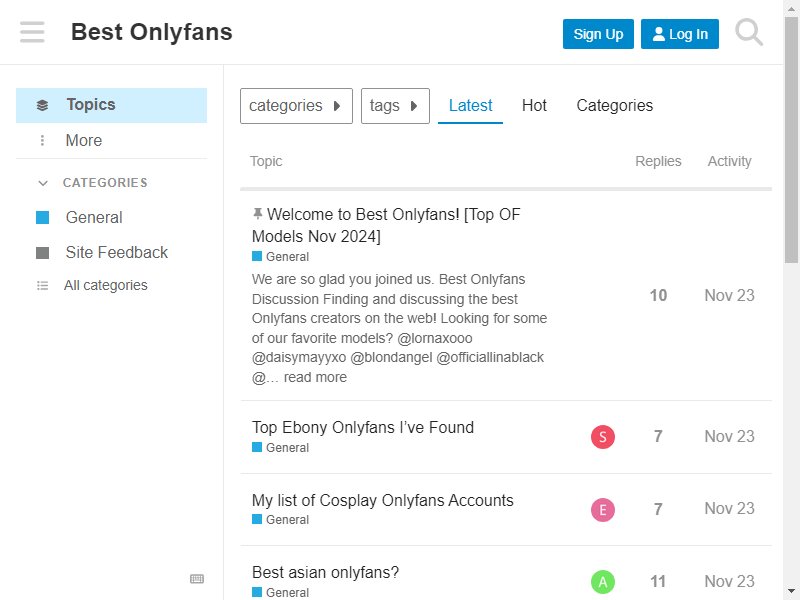This screenshot has height=600, width=800.
Task: Switch to the Hot tab
Action: tap(534, 106)
